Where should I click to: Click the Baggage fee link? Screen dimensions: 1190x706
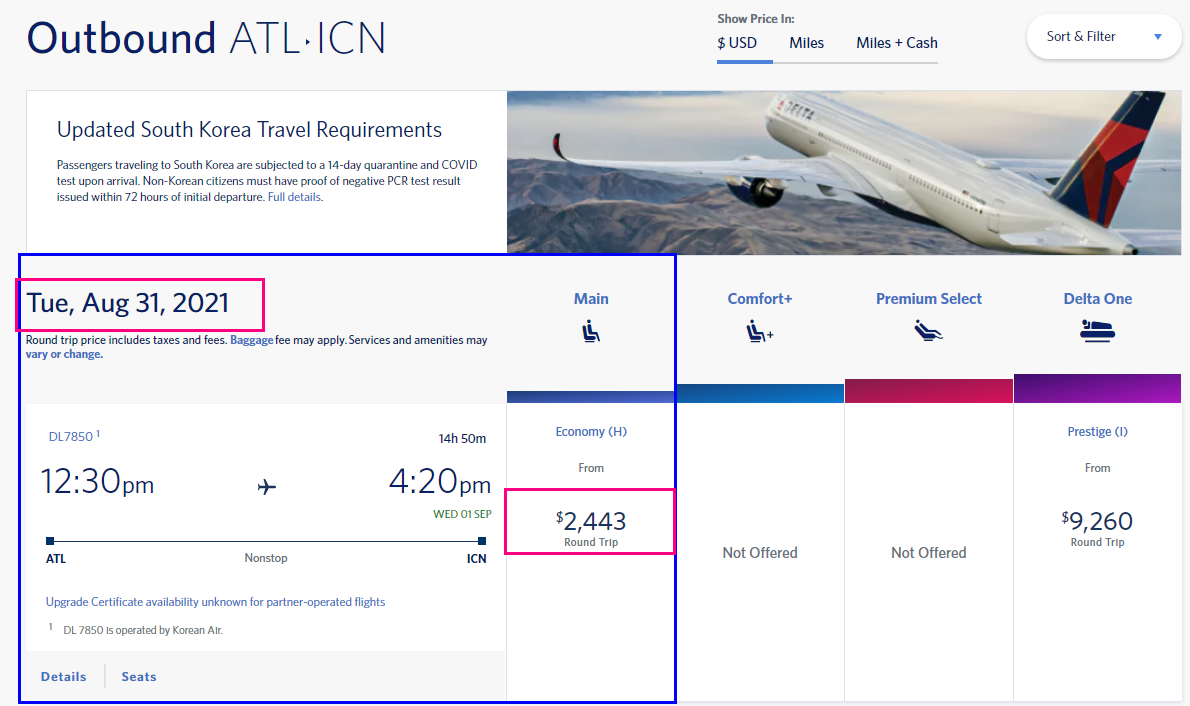coord(251,340)
